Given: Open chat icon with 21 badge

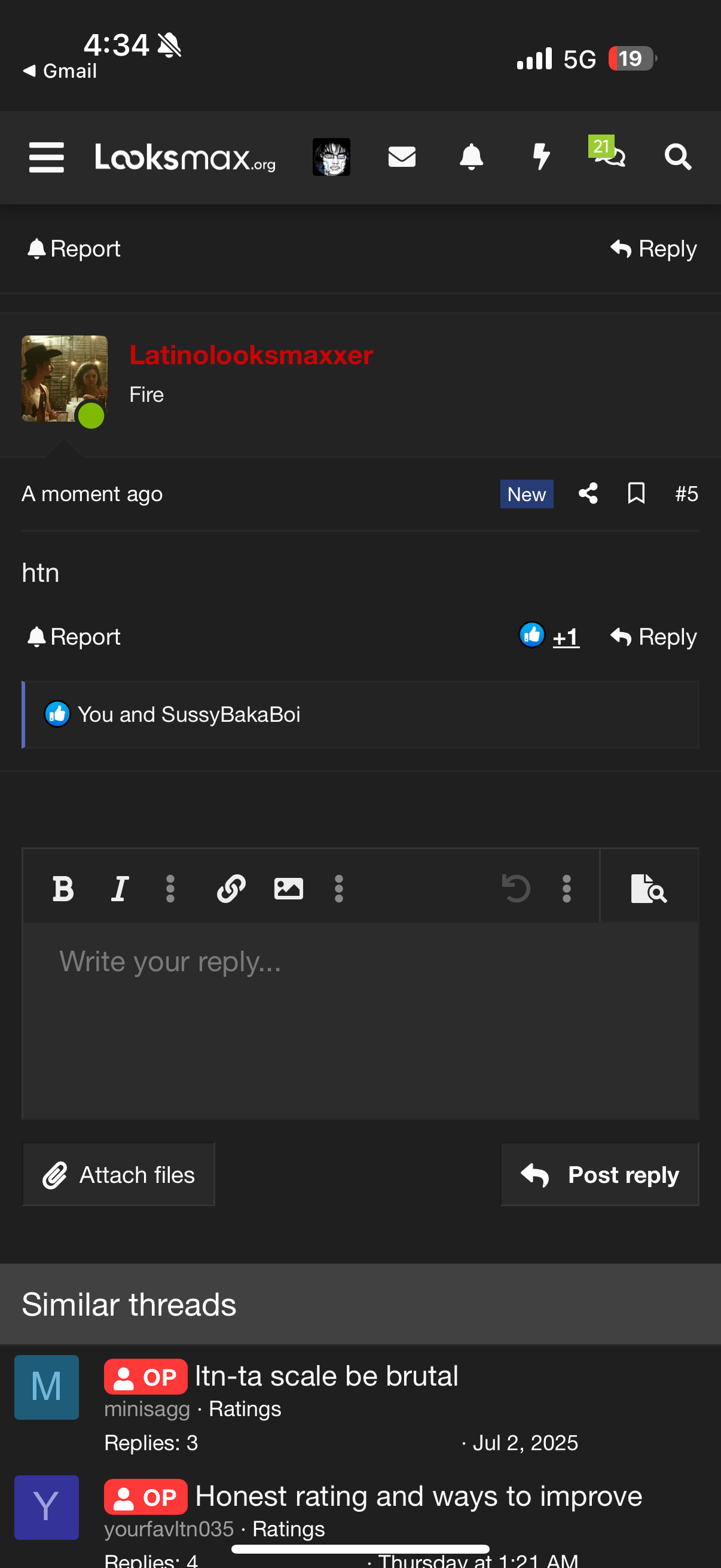Looking at the screenshot, I should pyautogui.click(x=609, y=152).
